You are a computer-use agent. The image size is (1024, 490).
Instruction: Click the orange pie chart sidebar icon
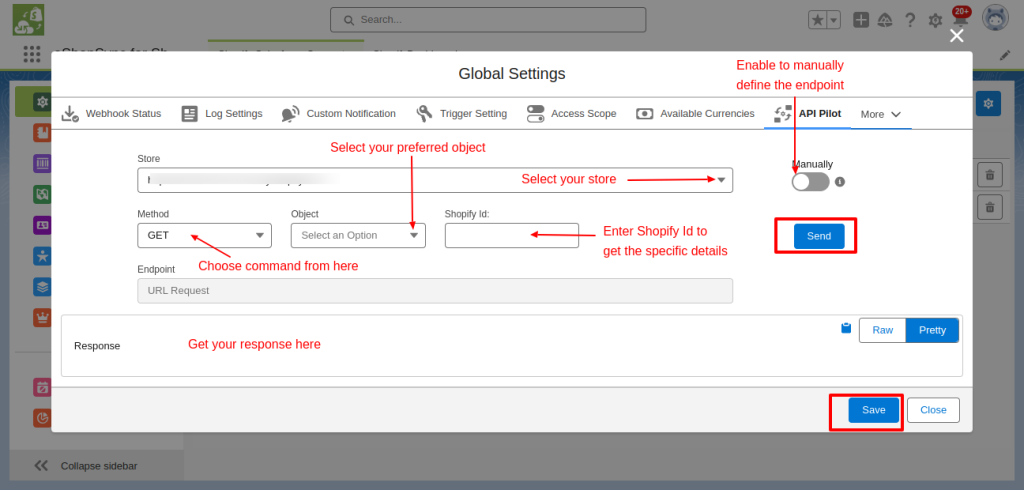42,417
